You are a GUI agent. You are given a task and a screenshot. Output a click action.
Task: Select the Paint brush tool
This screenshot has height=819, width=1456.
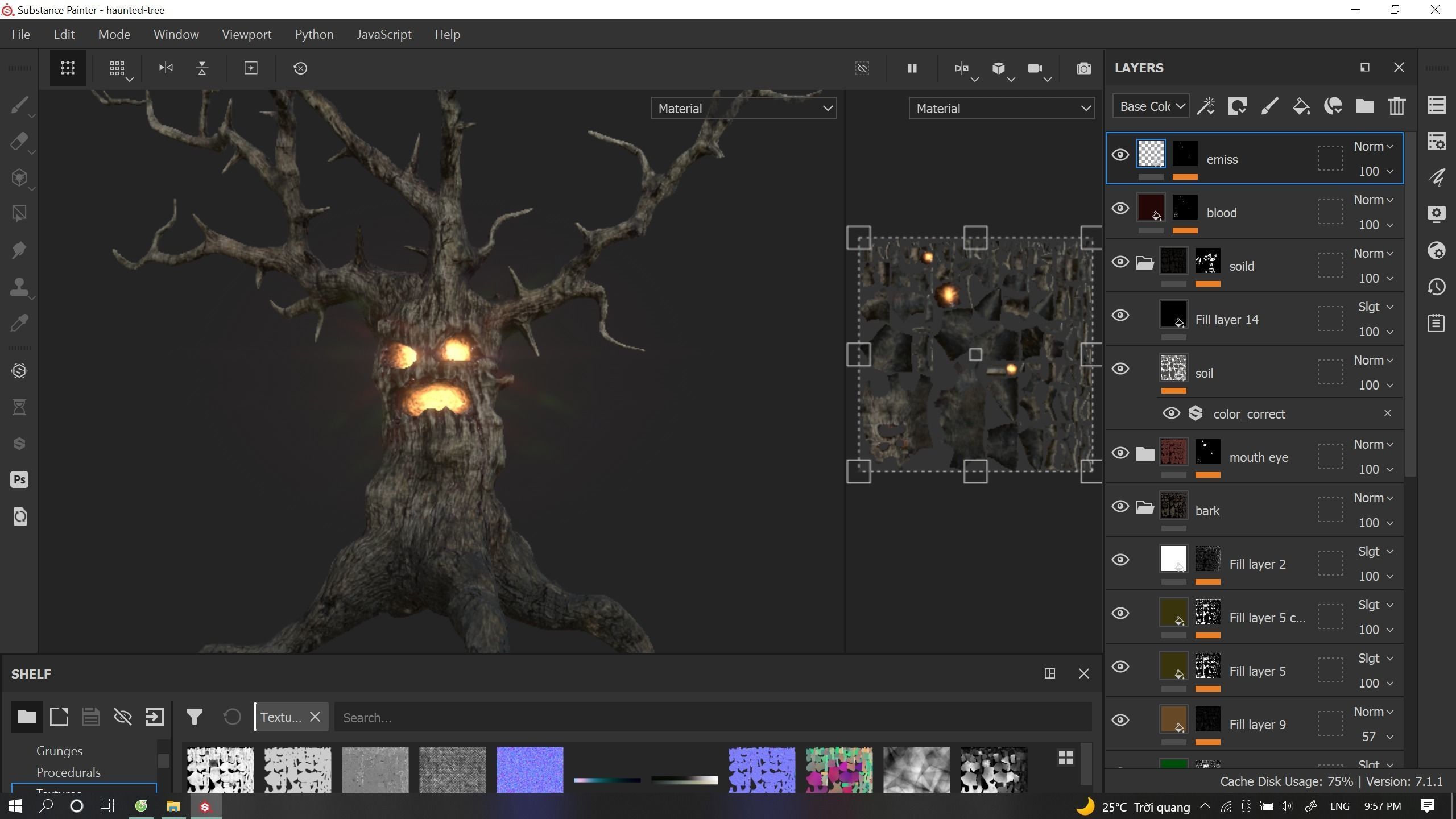[19, 105]
